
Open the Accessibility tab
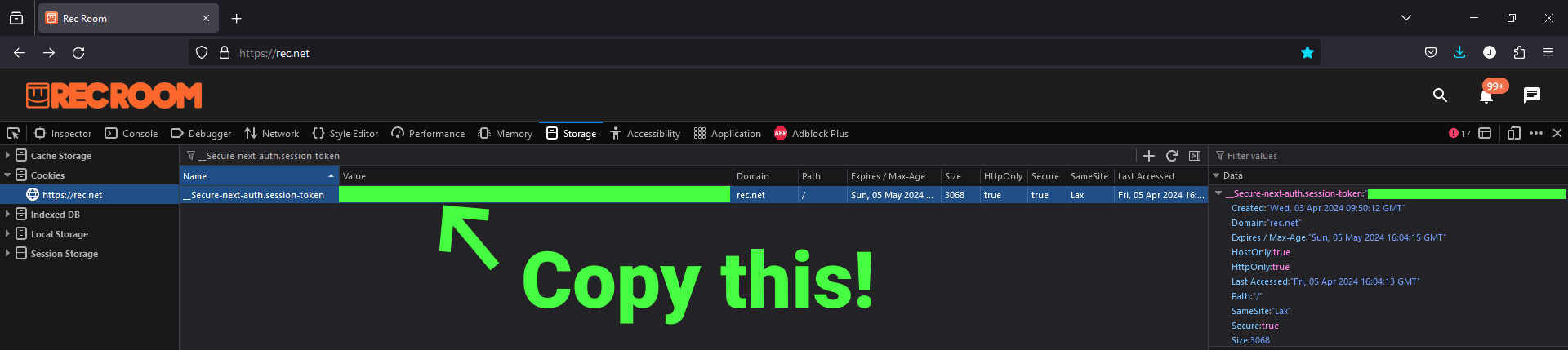[645, 133]
